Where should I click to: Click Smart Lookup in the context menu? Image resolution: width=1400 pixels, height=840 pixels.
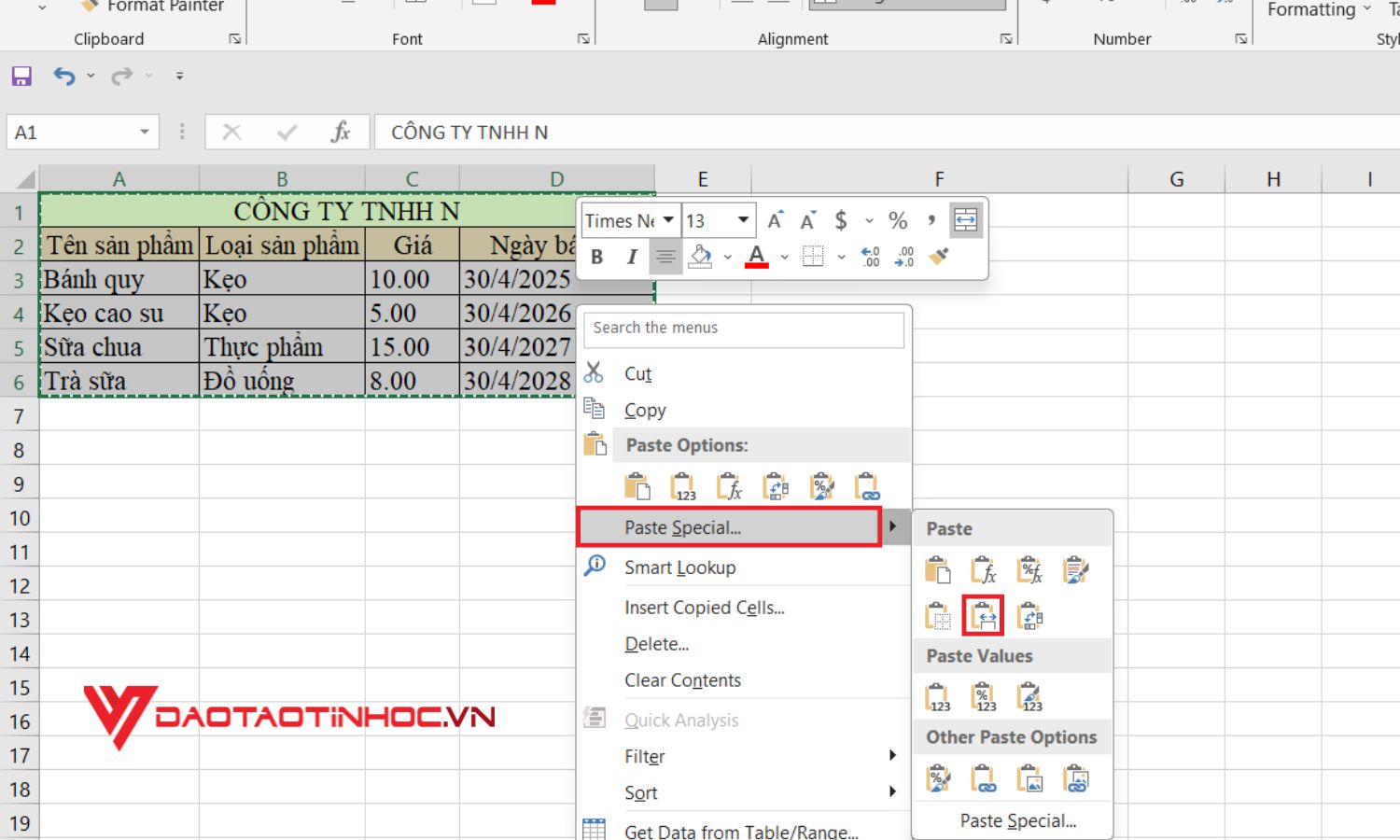point(680,567)
